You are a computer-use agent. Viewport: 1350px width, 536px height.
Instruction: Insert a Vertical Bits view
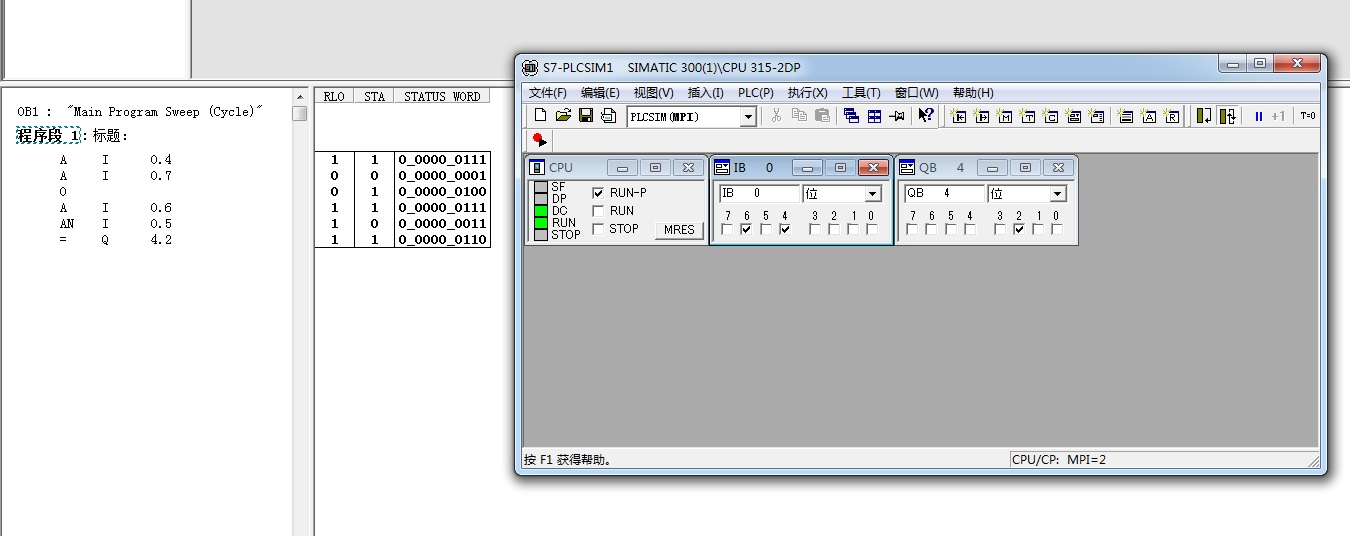tap(1096, 116)
